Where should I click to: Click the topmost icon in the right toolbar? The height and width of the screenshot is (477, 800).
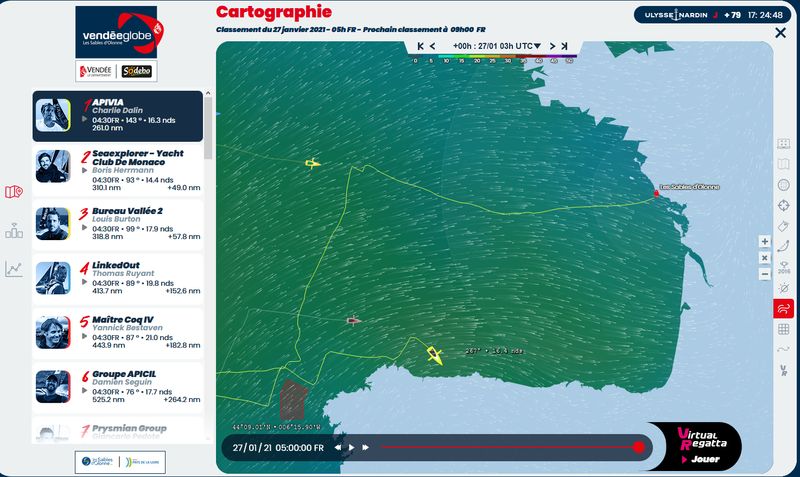(x=783, y=143)
